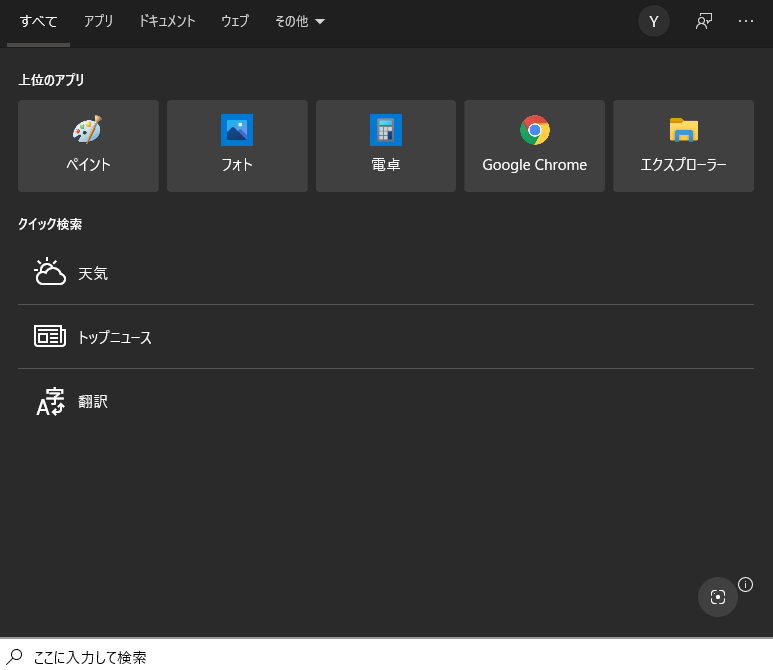
Task: Switch to the アプリ tab
Action: [x=98, y=21]
